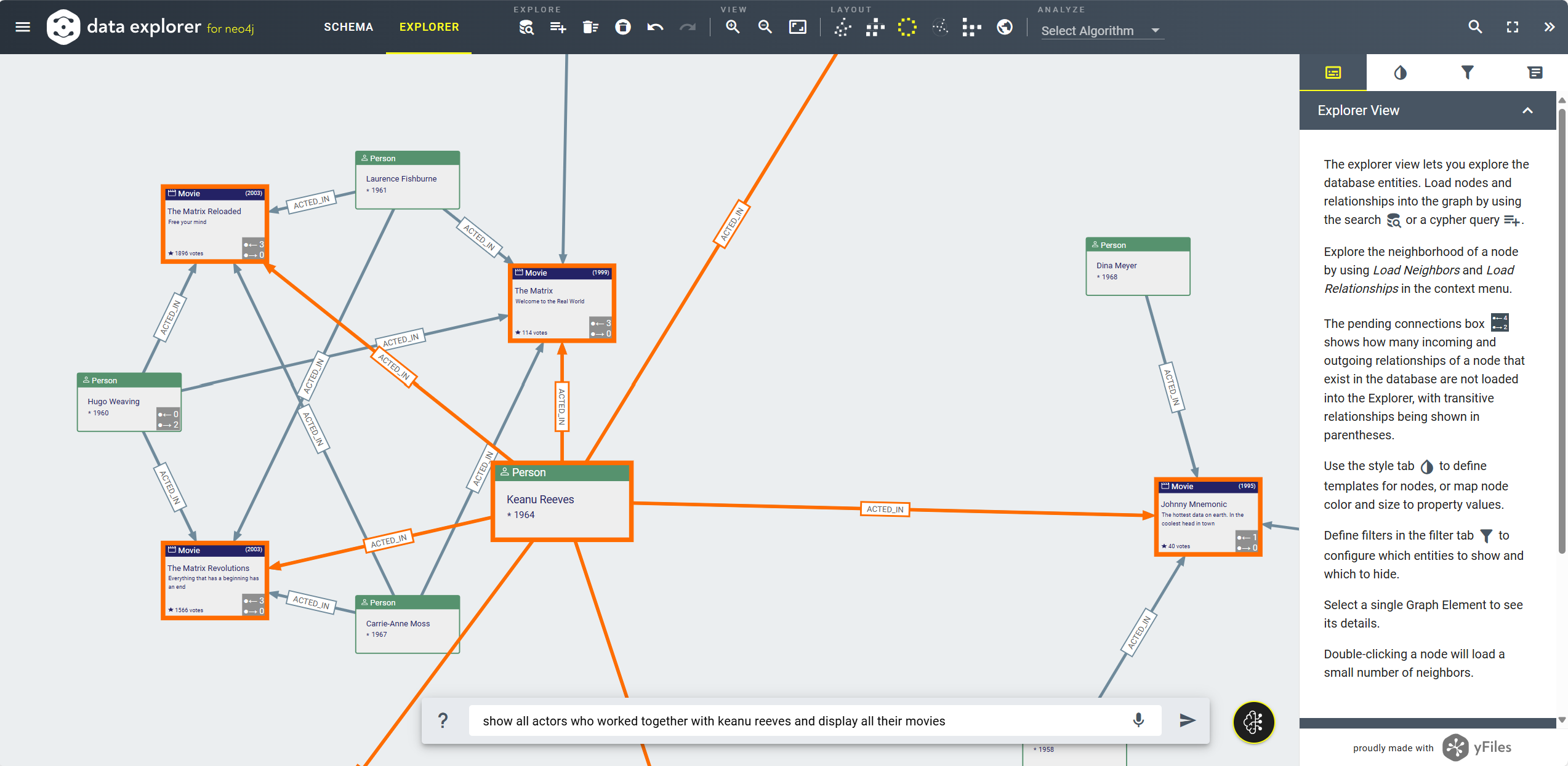1568x766 pixels.
Task: Open the database search tool
Action: (x=526, y=27)
